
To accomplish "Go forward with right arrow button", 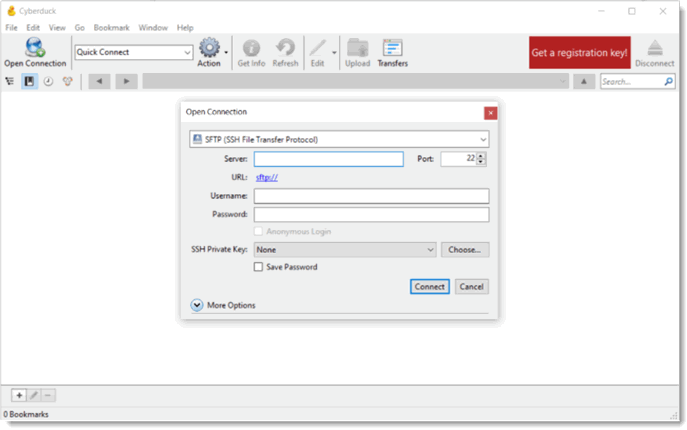I will [x=127, y=81].
